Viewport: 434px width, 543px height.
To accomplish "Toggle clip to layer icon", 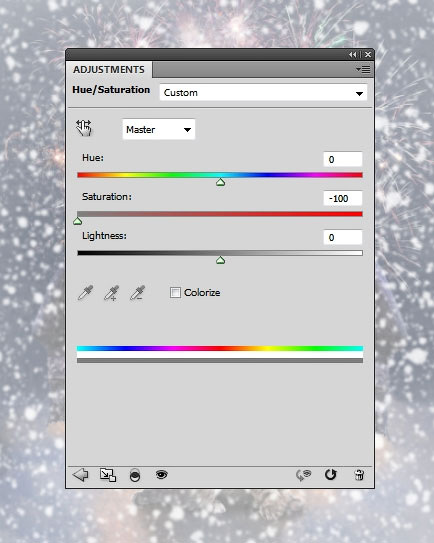I will click(135, 475).
